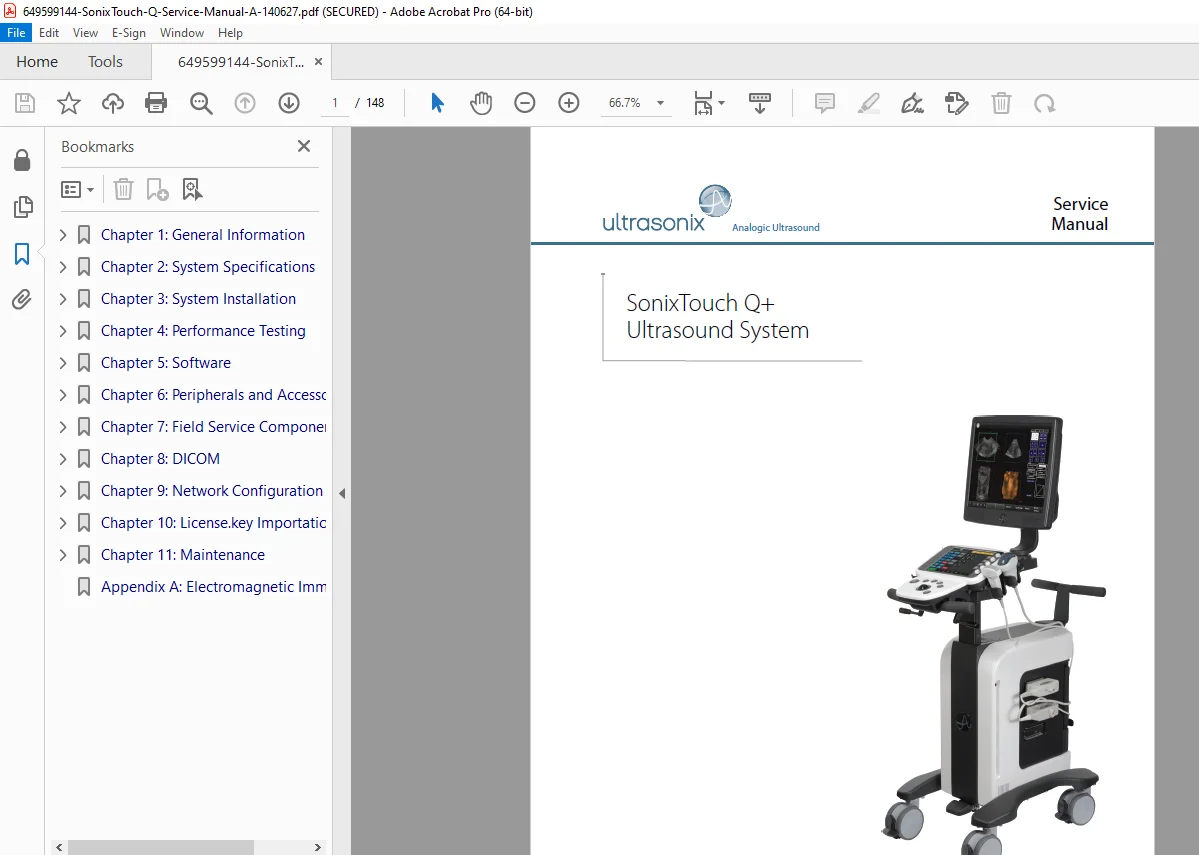Open the Sign document tool
Viewport: 1199px width, 855px height.
pyautogui.click(x=912, y=102)
